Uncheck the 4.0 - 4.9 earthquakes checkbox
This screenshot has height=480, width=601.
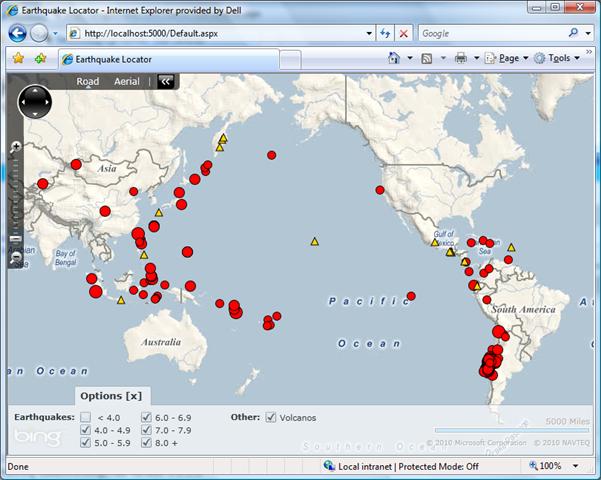click(x=85, y=430)
